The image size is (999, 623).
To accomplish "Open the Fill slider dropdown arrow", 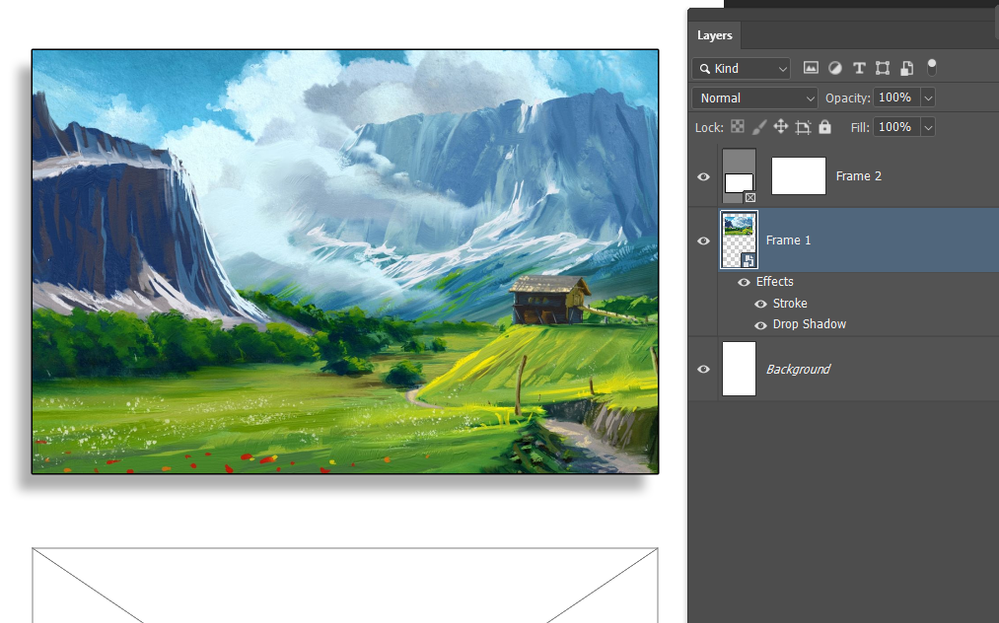I will tap(928, 127).
